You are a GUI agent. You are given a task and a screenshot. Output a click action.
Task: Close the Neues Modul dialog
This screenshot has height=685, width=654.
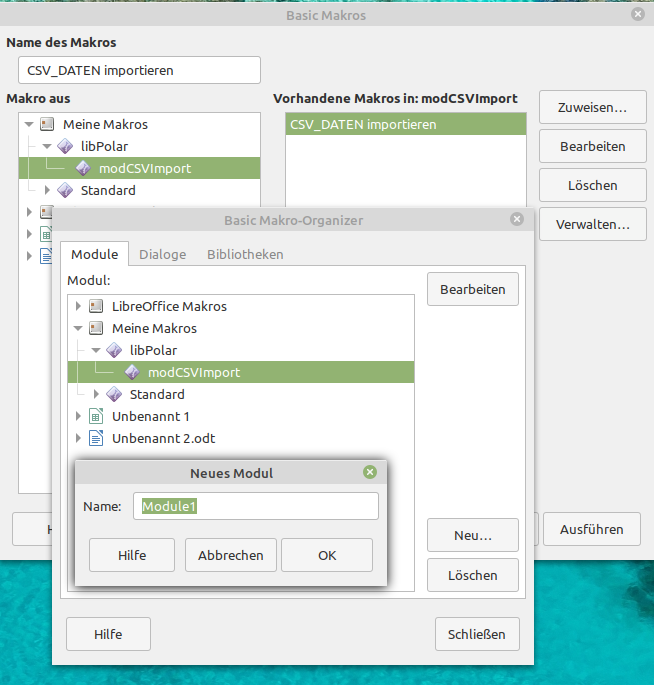(370, 472)
